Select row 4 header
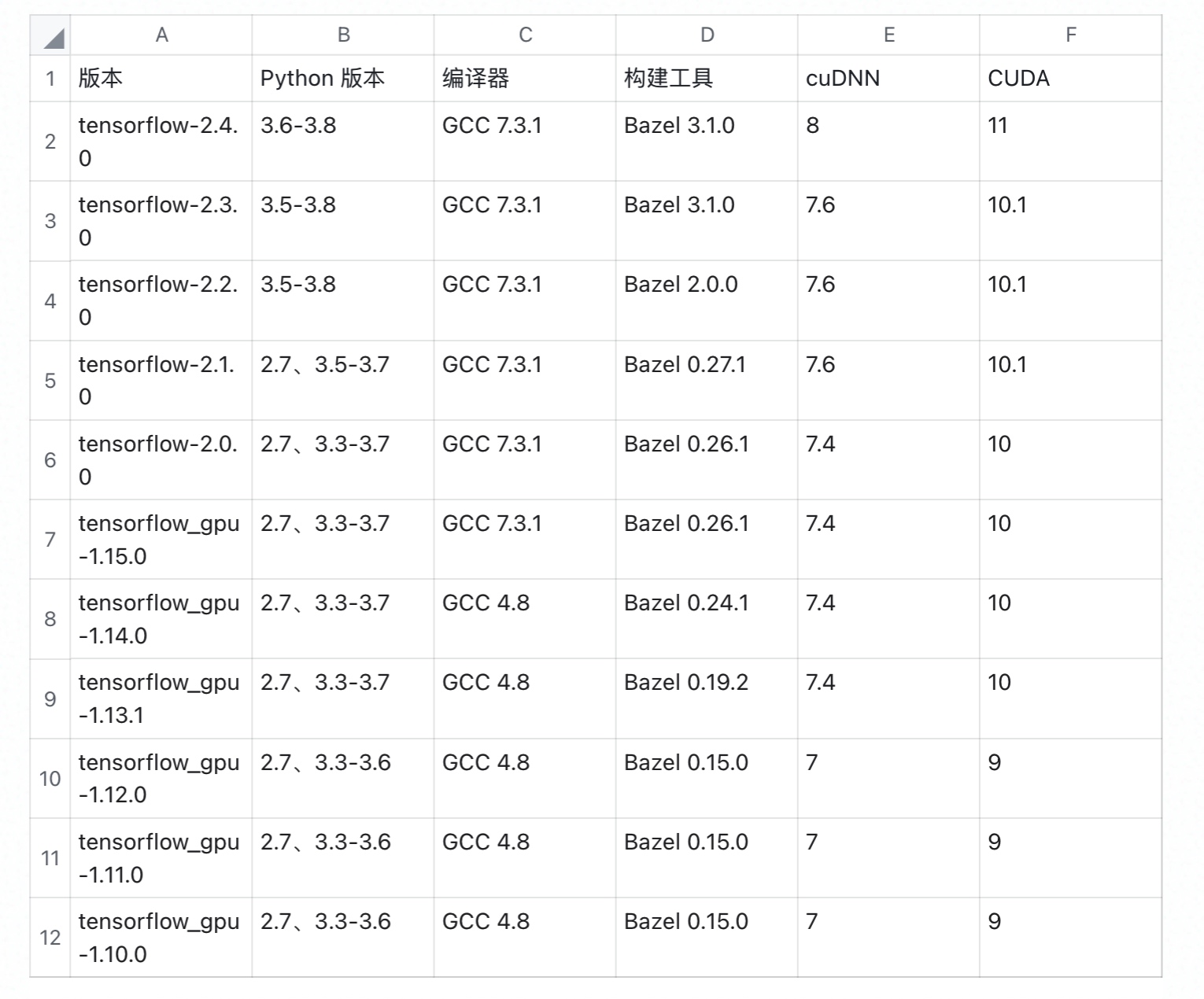Image resolution: width=1204 pixels, height=999 pixels. tap(50, 301)
